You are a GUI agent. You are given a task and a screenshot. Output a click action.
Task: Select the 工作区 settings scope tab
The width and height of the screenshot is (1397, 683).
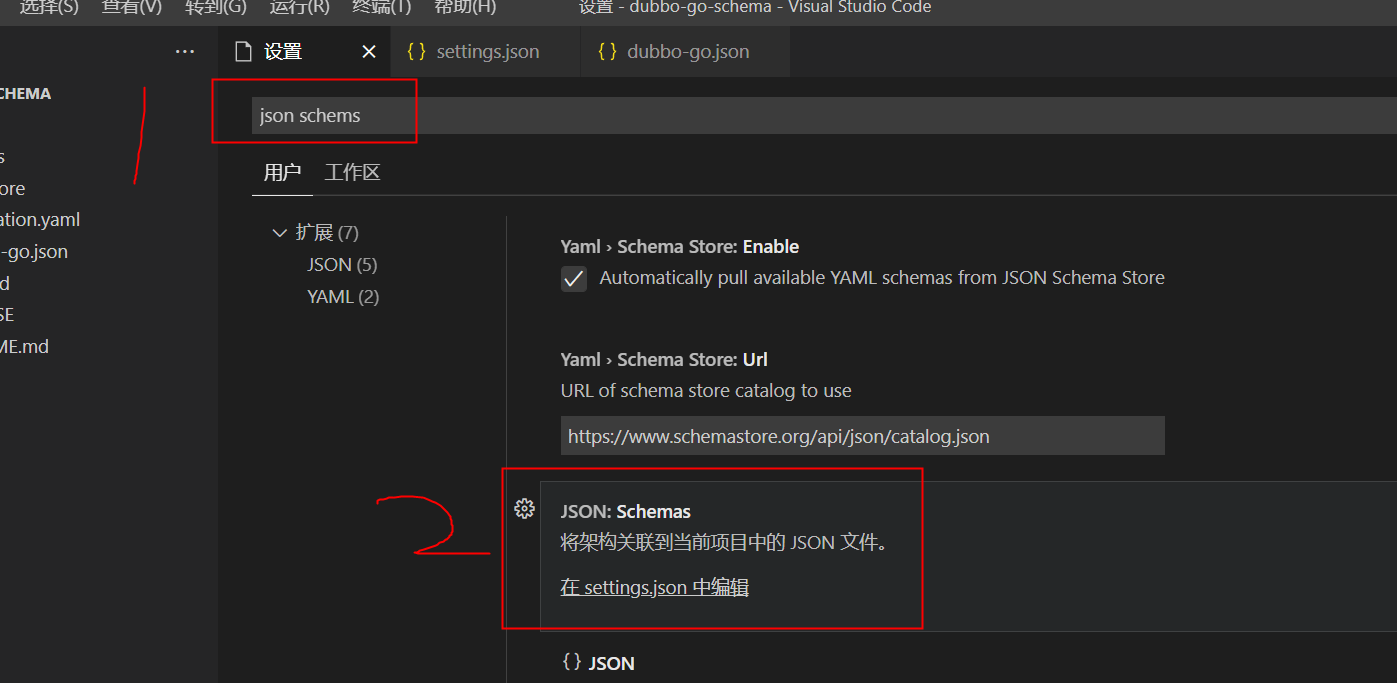pyautogui.click(x=352, y=172)
